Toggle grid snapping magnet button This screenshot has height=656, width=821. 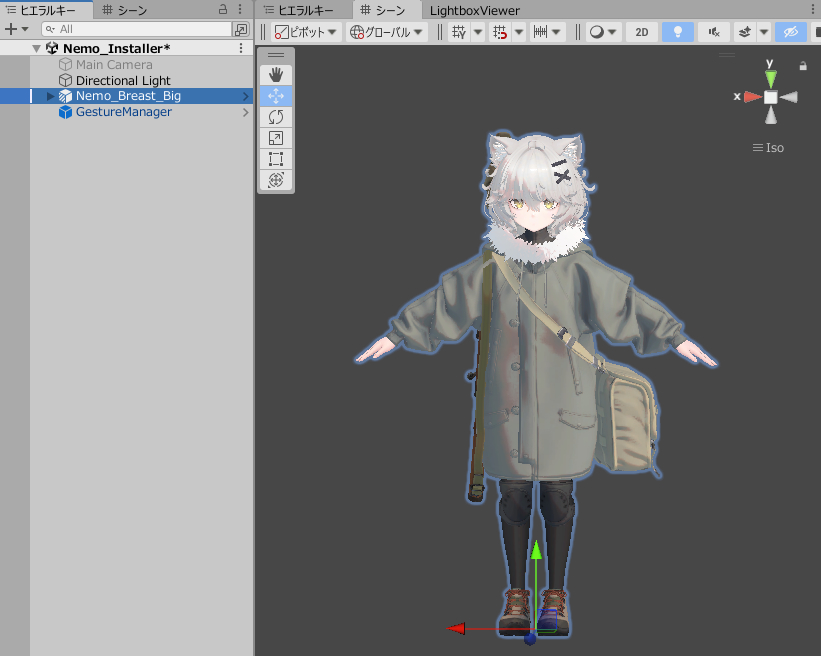point(500,32)
